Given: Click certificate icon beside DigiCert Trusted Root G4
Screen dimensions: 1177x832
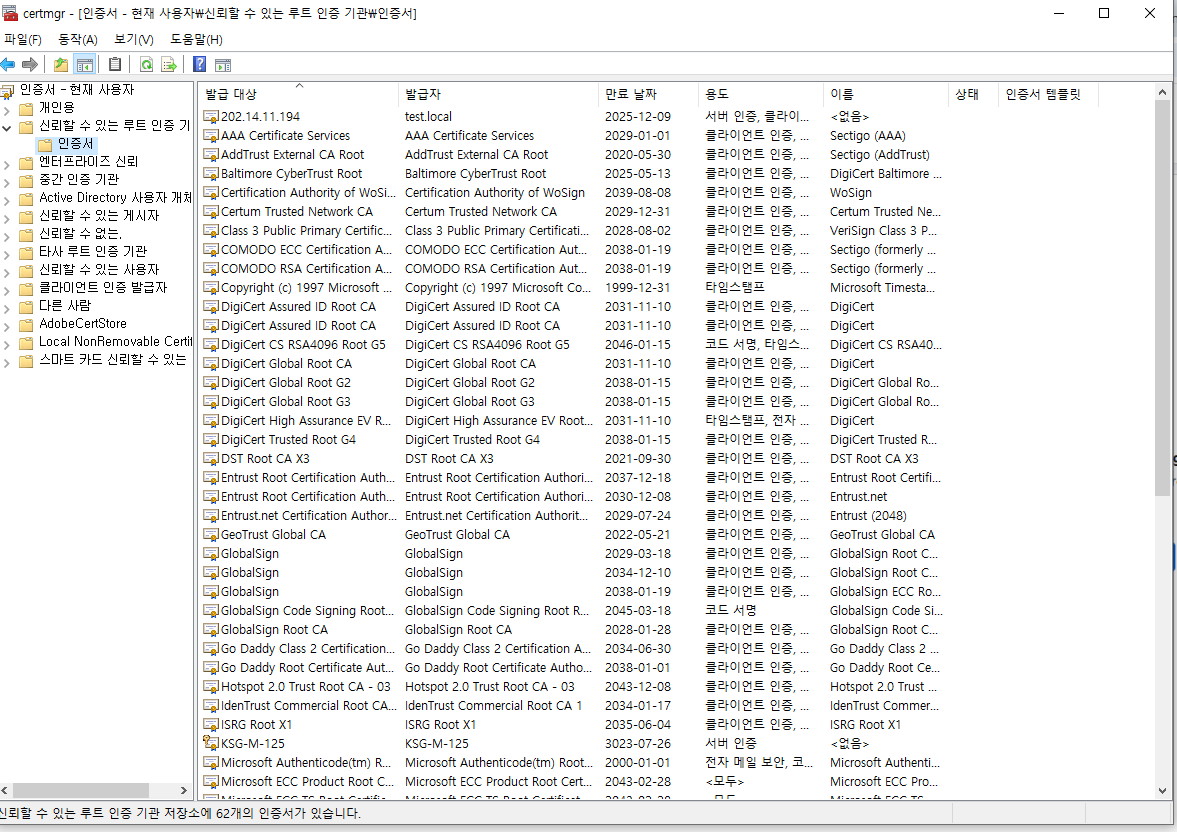Looking at the screenshot, I should coord(211,439).
